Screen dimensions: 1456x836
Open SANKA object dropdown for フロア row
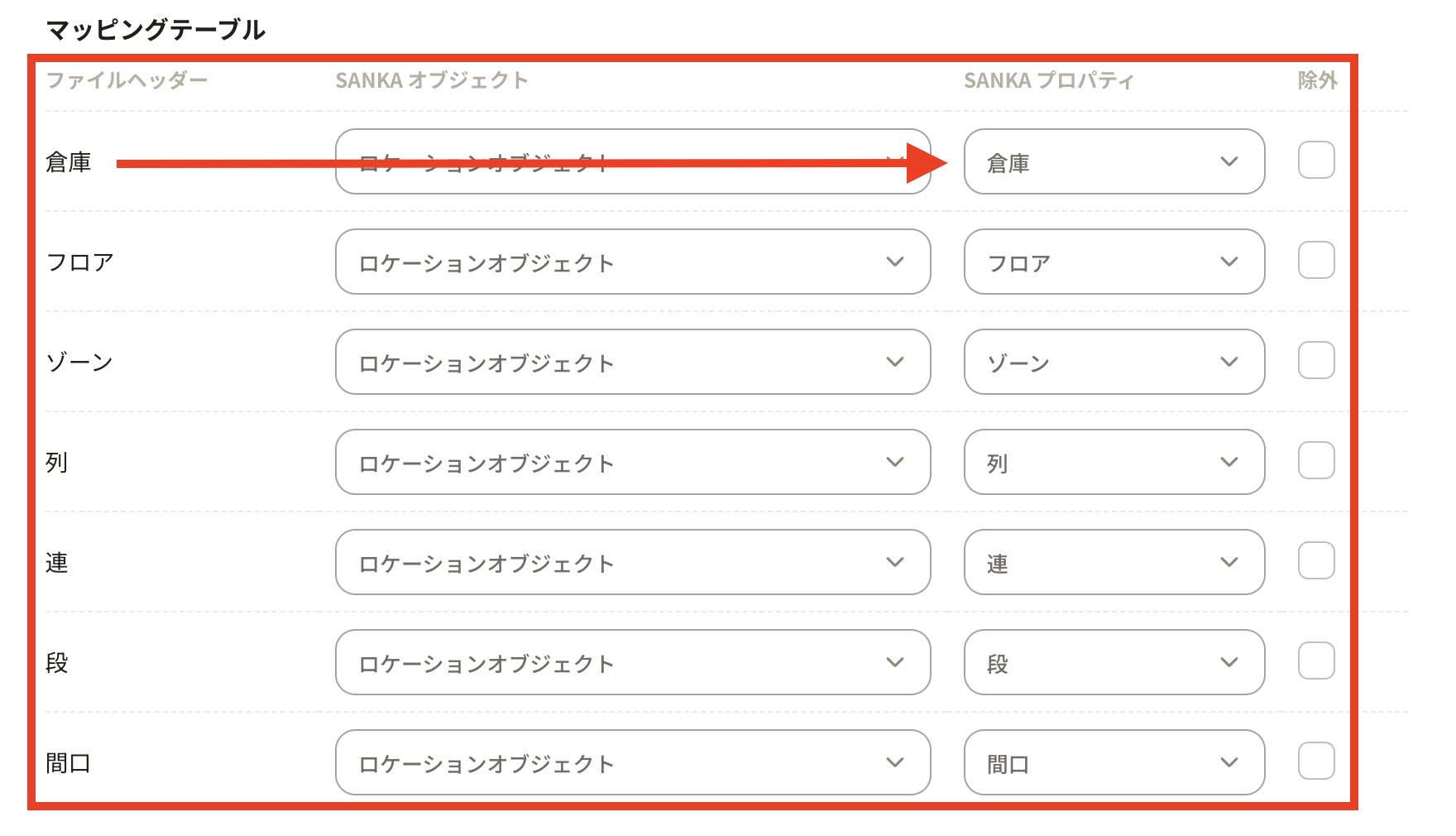point(633,262)
